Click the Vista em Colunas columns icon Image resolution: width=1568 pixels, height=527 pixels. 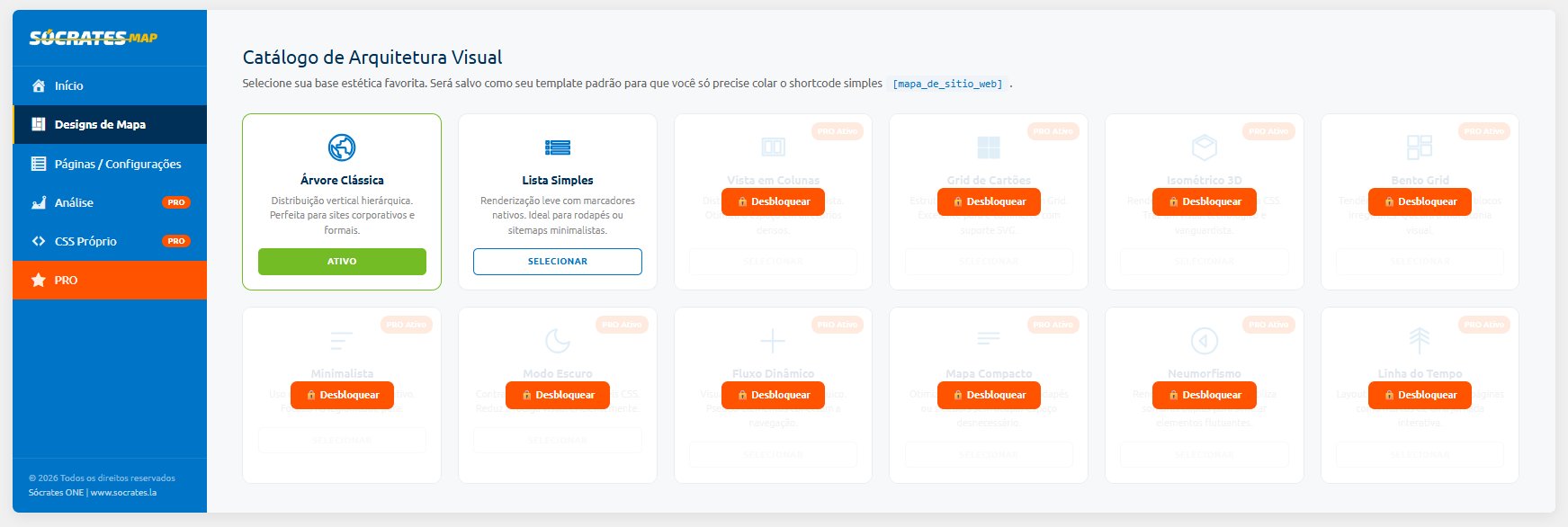(x=772, y=147)
